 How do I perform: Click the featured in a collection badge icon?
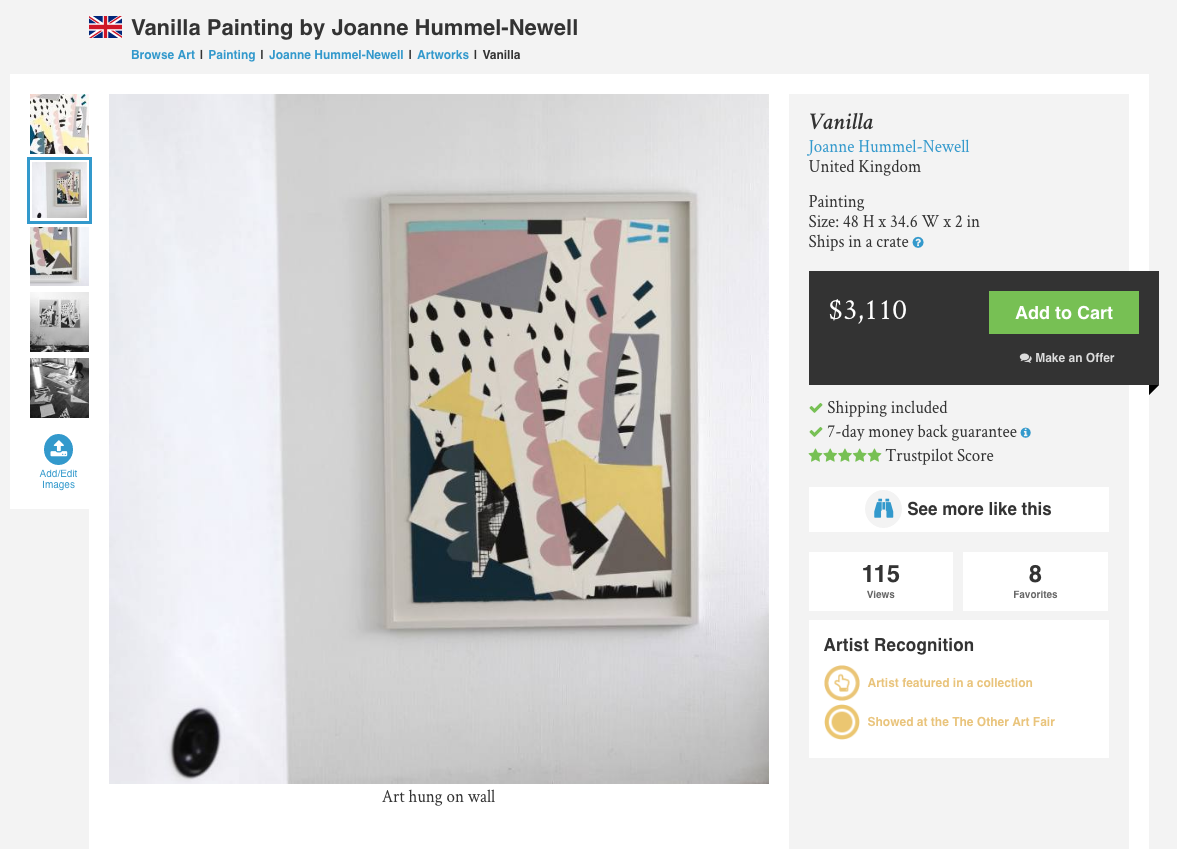(x=841, y=682)
